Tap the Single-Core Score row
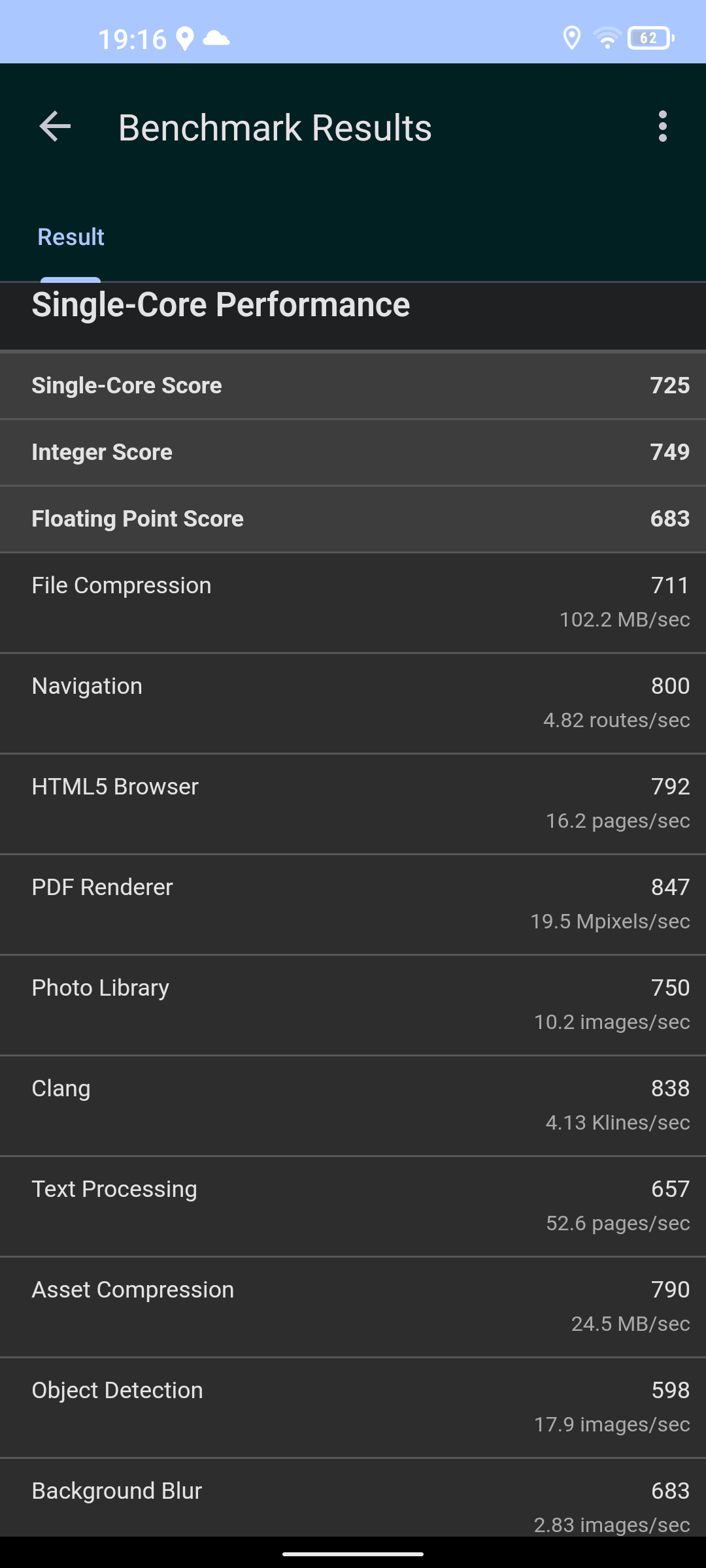706x1568 pixels. [353, 385]
